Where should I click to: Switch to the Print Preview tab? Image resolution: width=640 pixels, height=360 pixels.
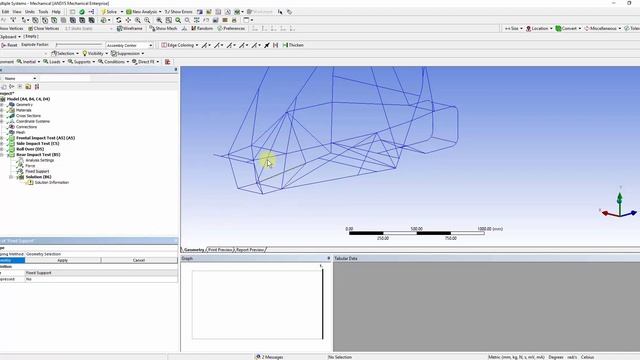[220, 249]
